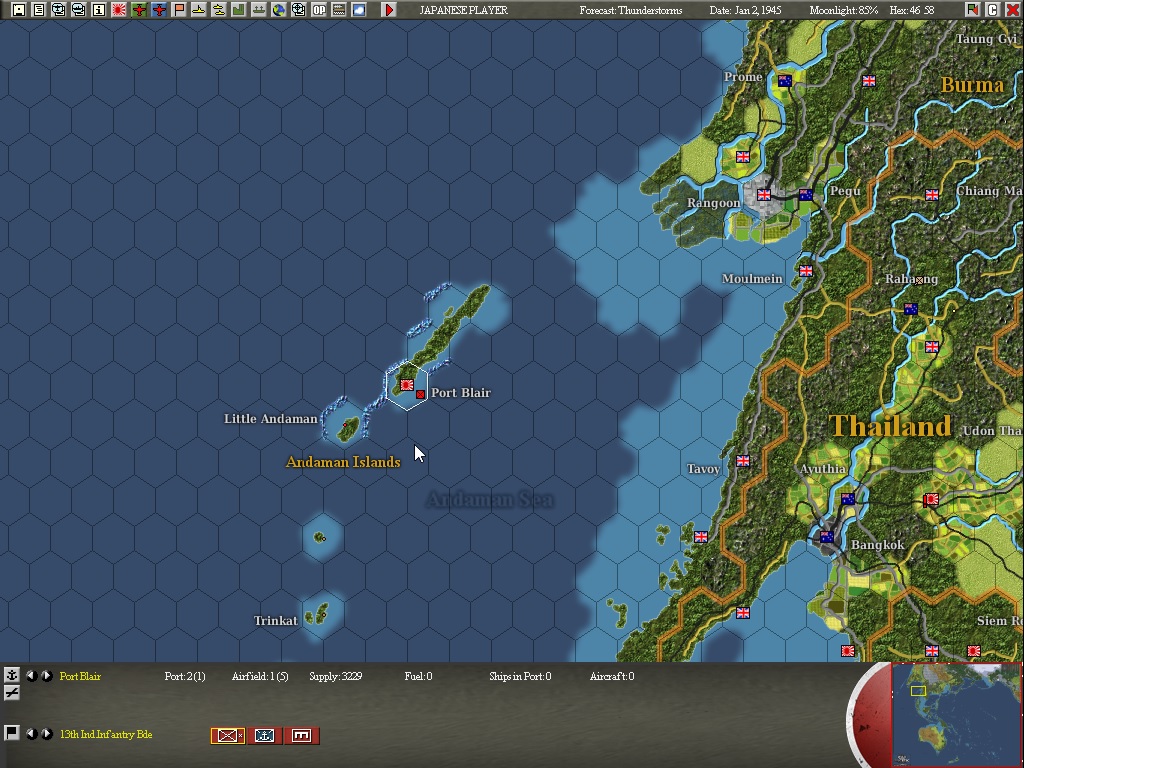Click the 'C' button in top bar
The image size is (1152, 768).
pyautogui.click(x=993, y=10)
